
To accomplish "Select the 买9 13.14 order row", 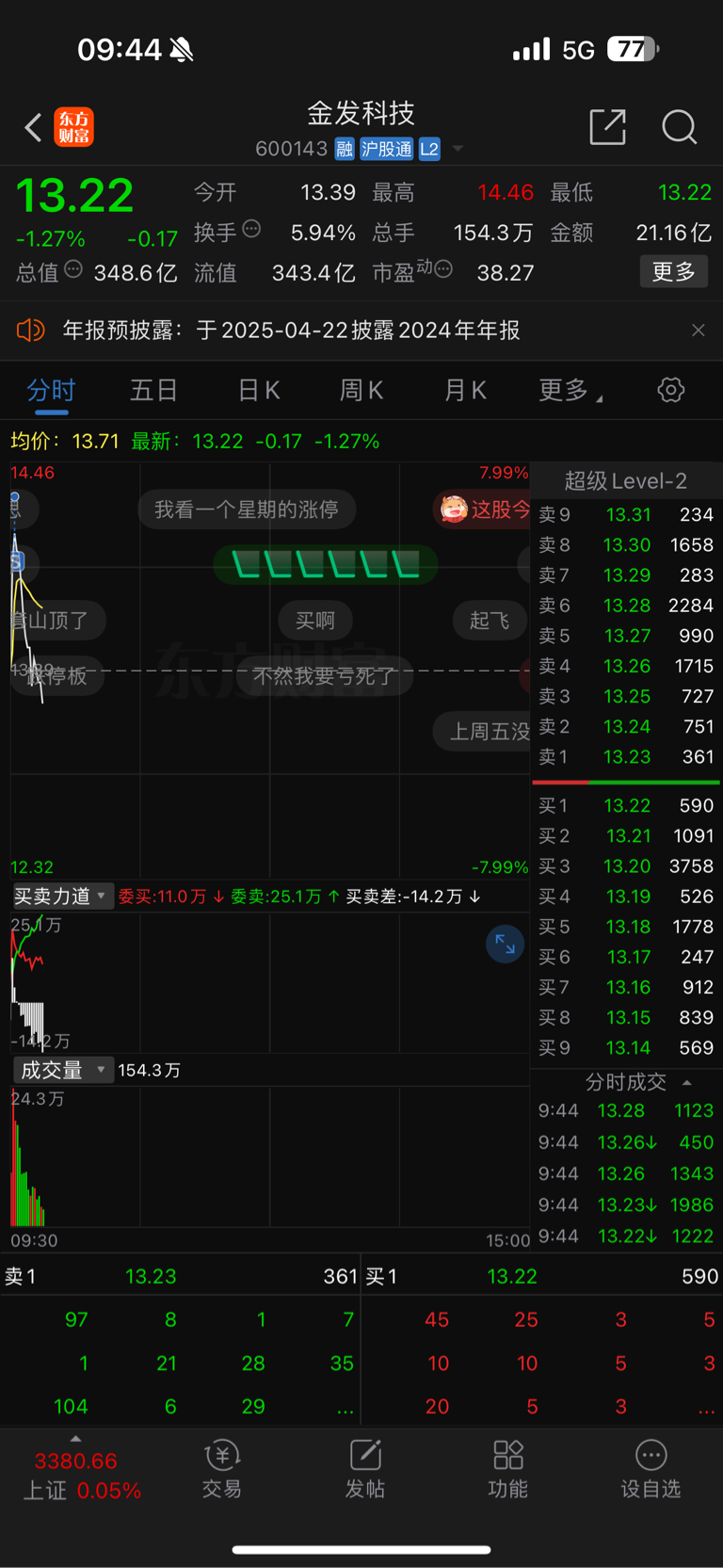I will tap(626, 1047).
